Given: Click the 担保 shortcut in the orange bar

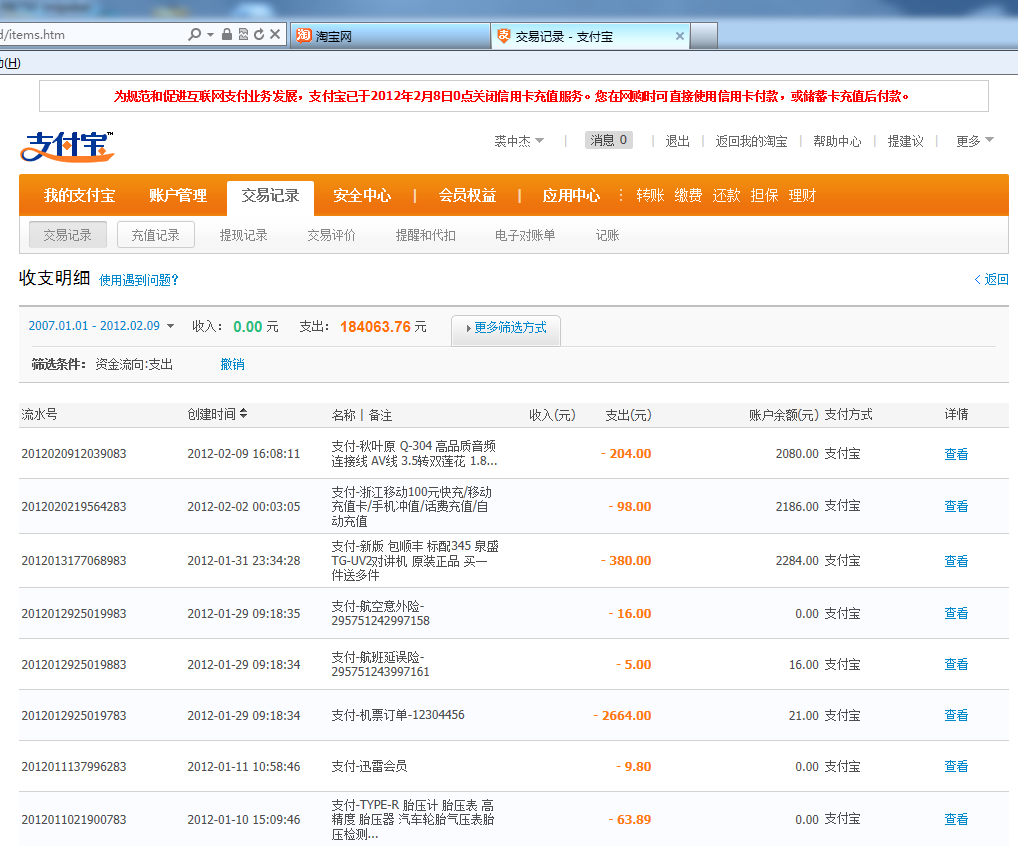Looking at the screenshot, I should click(764, 195).
